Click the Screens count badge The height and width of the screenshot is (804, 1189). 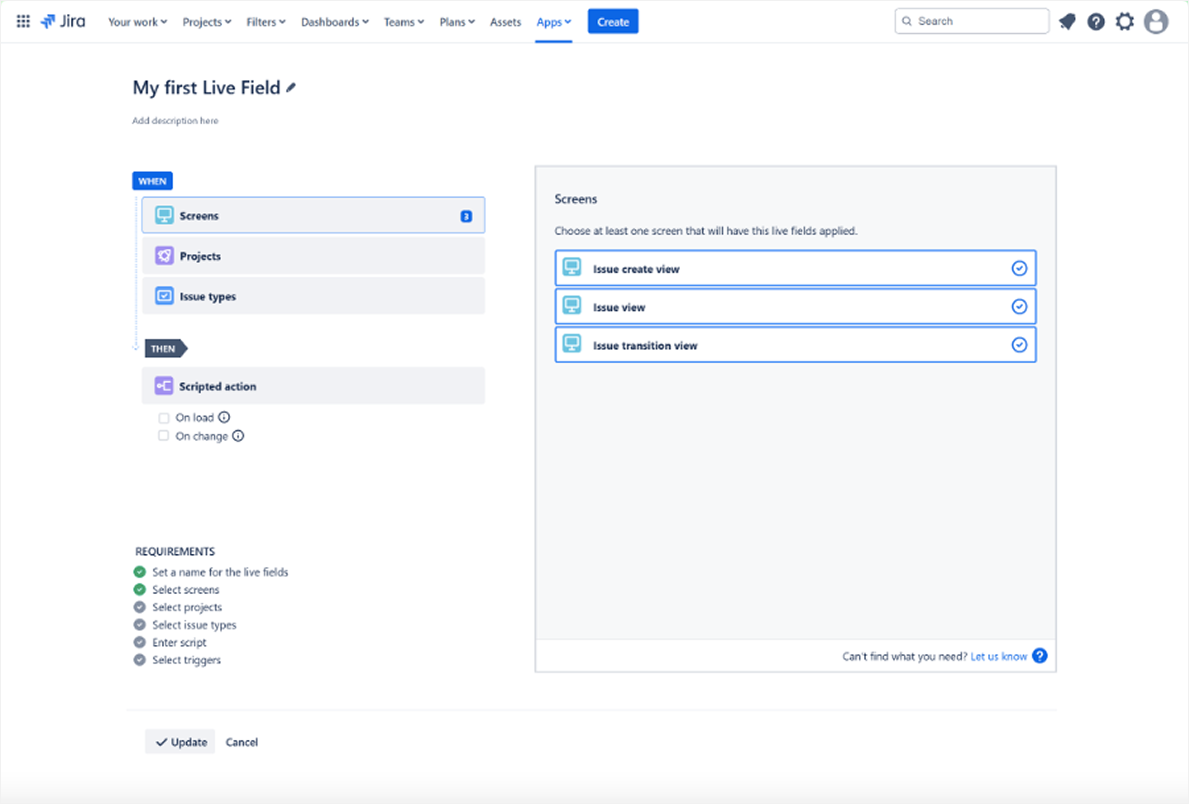click(x=466, y=216)
